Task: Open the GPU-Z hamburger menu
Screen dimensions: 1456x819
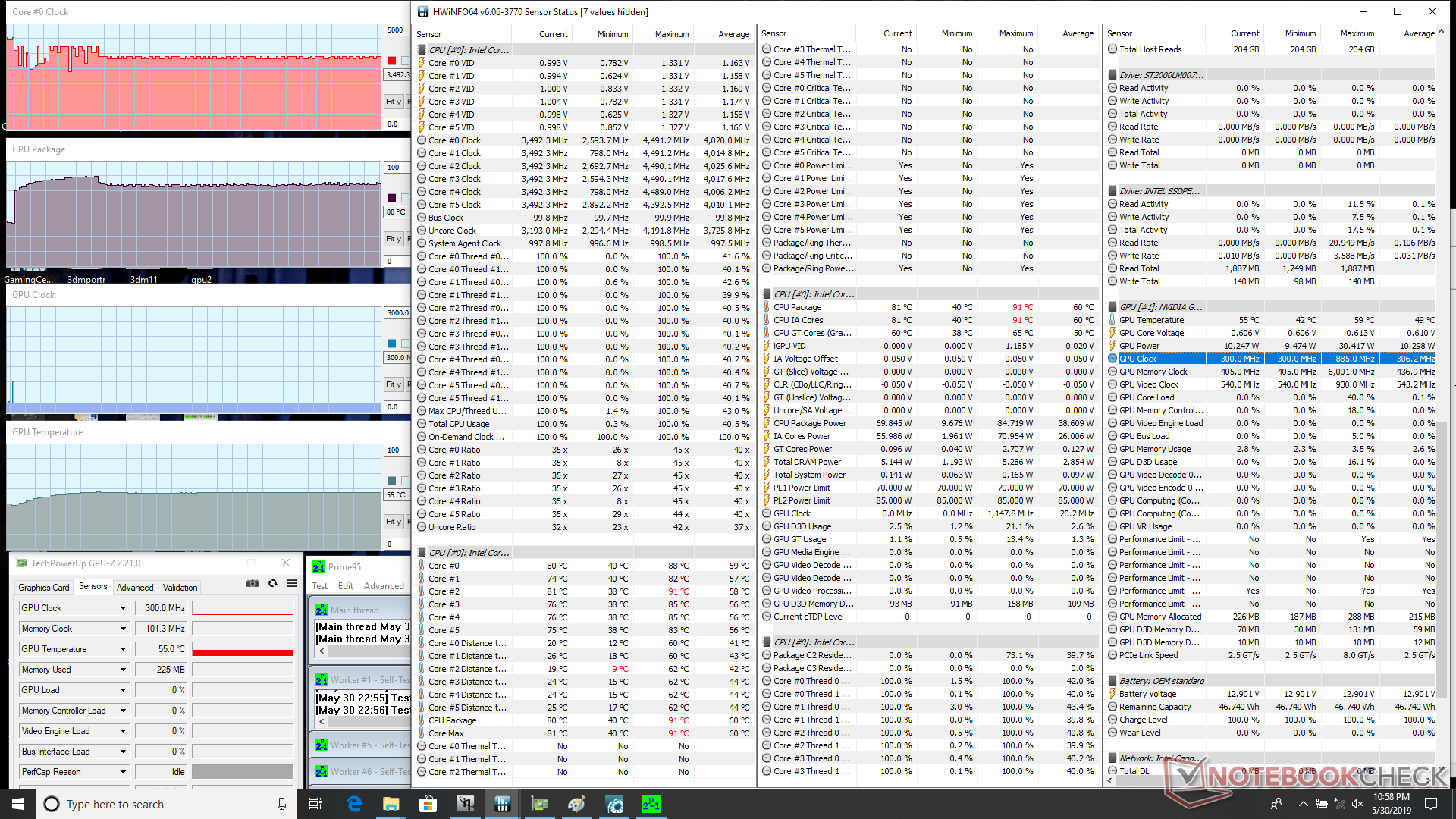Action: coord(291,584)
